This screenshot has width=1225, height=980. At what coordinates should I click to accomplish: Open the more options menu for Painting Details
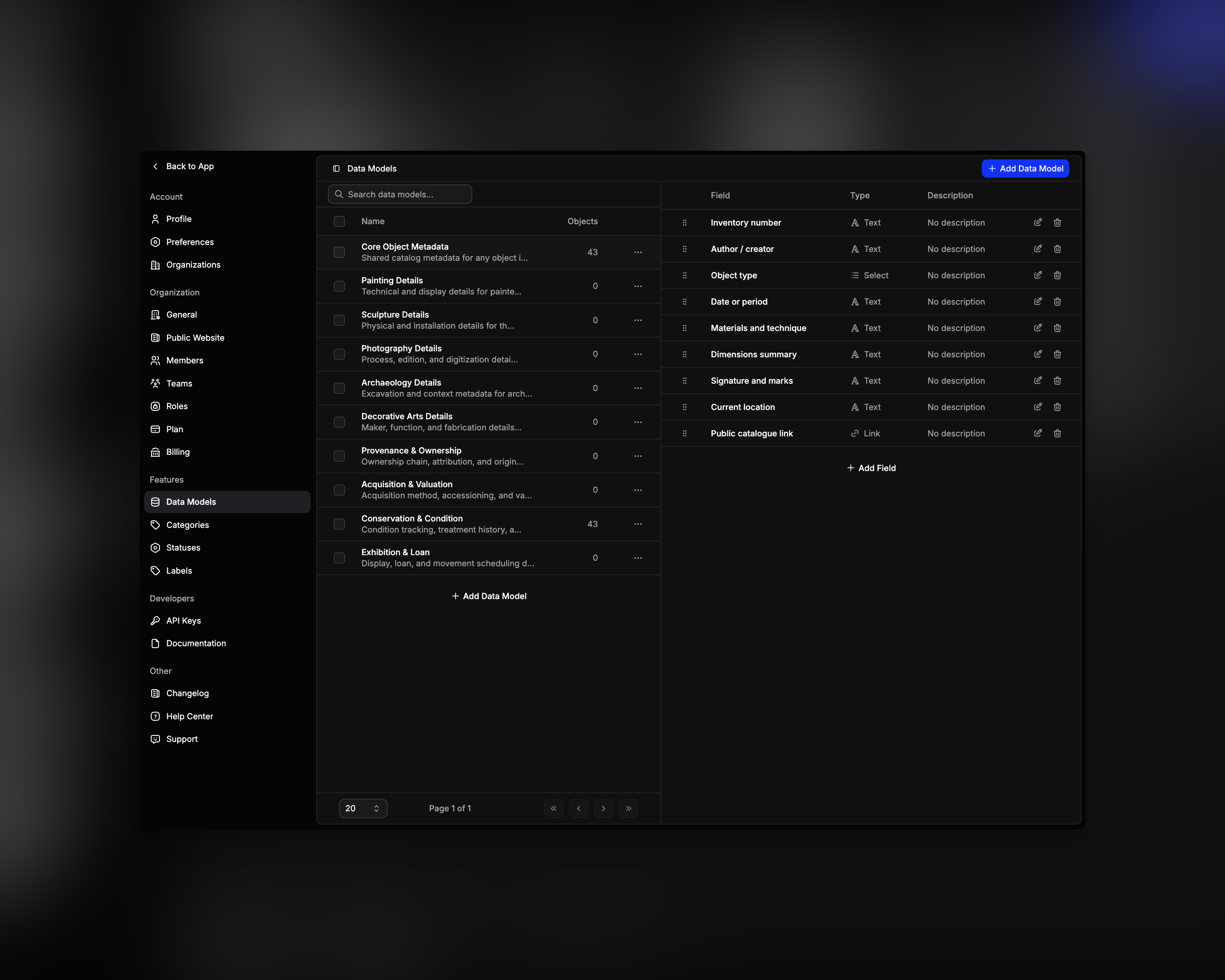pyautogui.click(x=637, y=286)
